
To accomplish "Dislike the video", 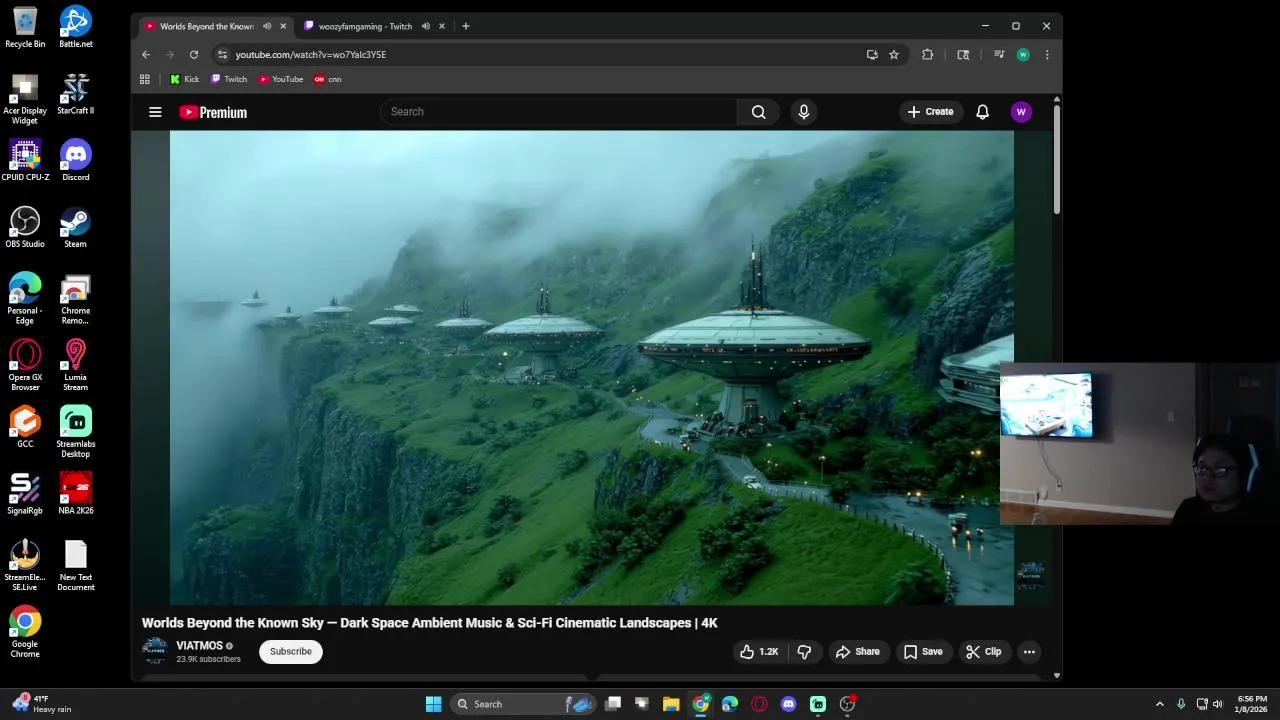I will click(804, 652).
